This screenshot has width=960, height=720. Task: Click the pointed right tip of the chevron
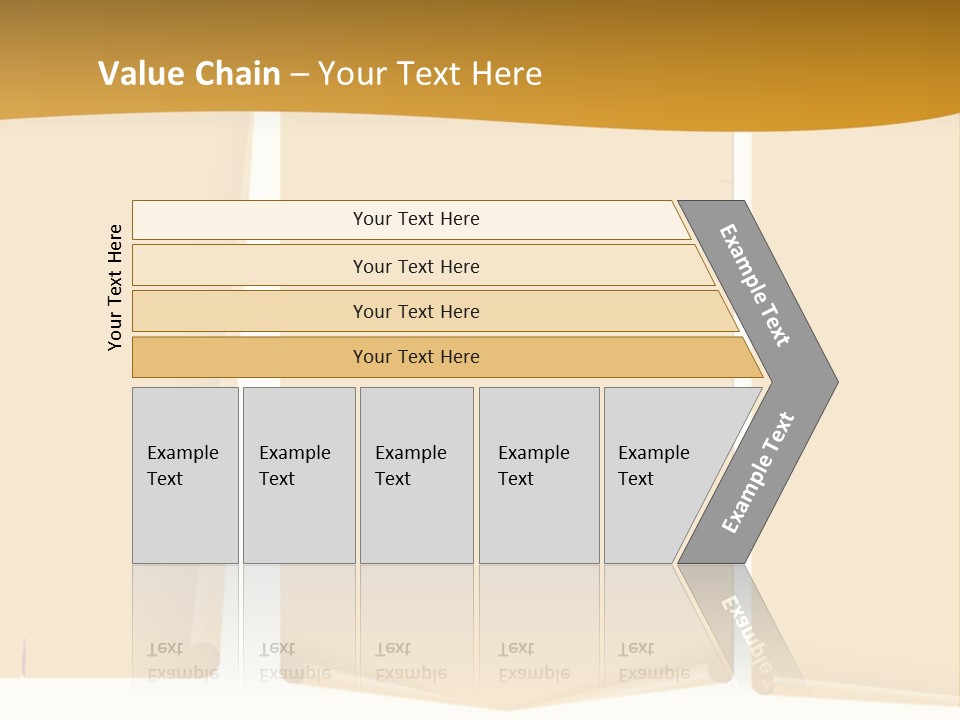coord(830,381)
